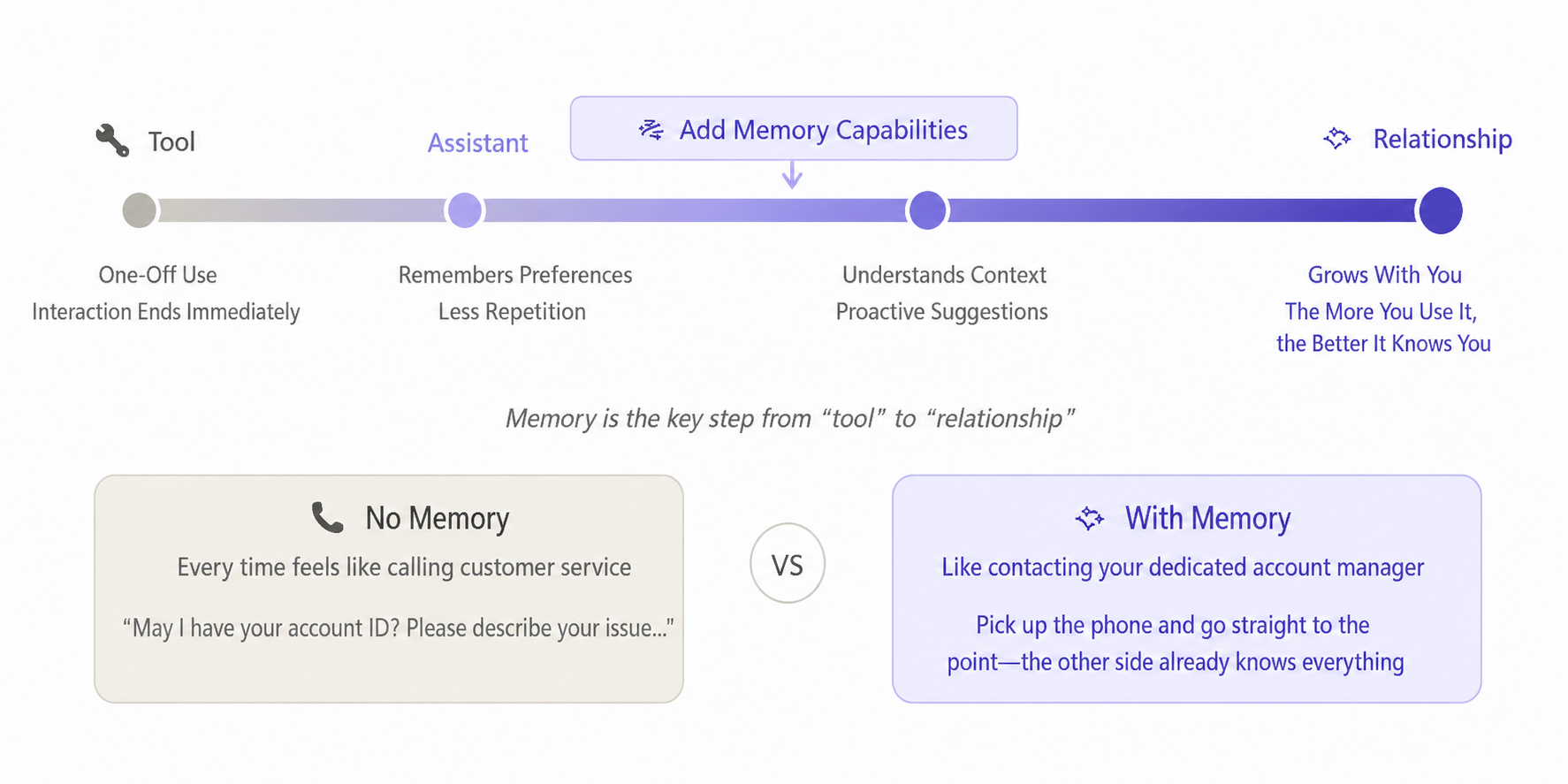Click the sparkle icon beside With Memory

pyautogui.click(x=1090, y=518)
